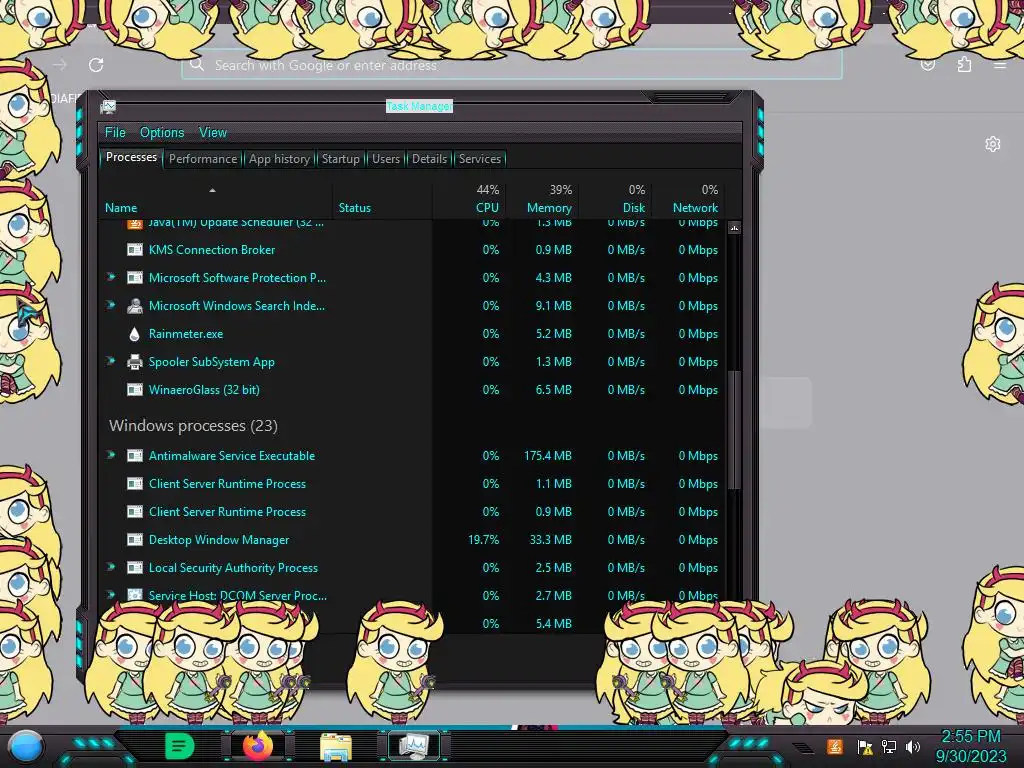Click the Local Security Authority Process icon
This screenshot has width=1024, height=768.
point(135,568)
